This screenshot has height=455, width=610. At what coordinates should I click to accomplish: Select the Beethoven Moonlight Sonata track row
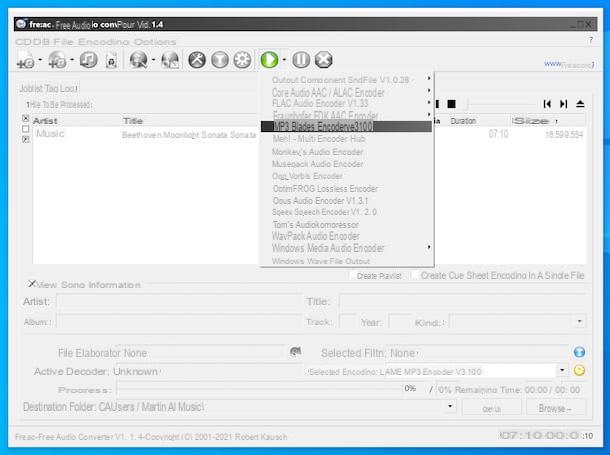(309, 135)
